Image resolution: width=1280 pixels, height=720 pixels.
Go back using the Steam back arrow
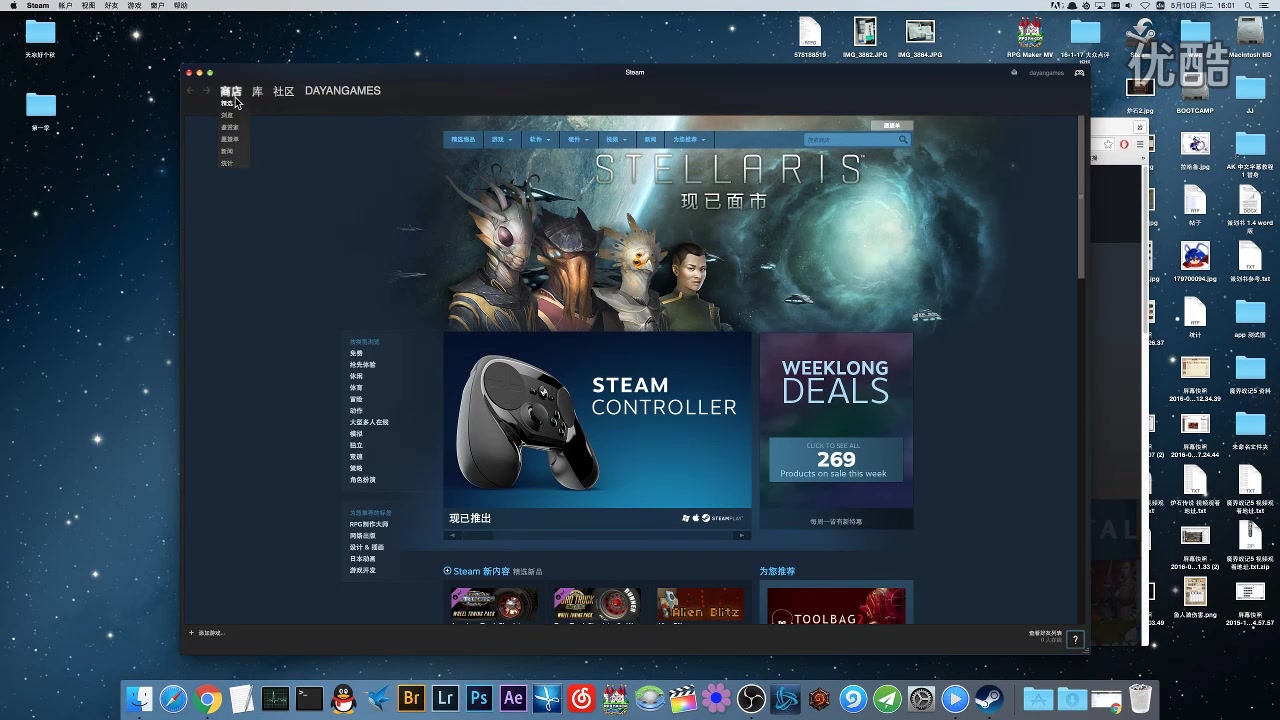pos(190,91)
